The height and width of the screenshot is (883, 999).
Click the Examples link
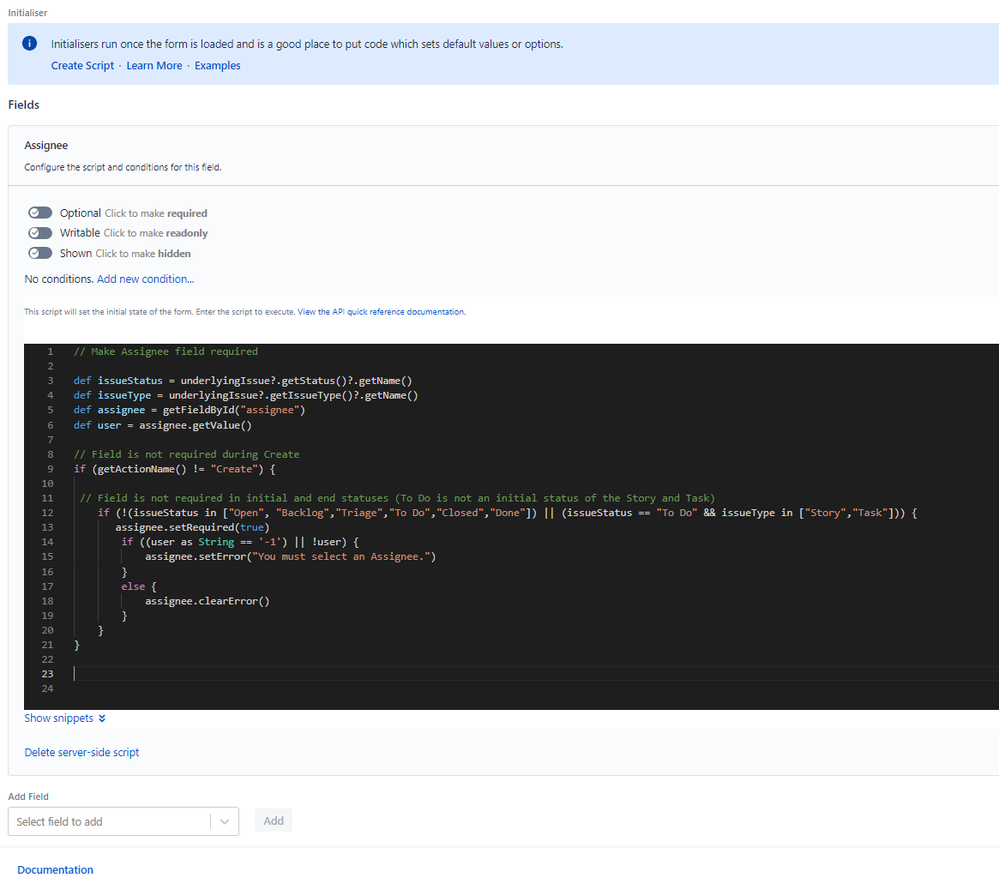click(217, 66)
